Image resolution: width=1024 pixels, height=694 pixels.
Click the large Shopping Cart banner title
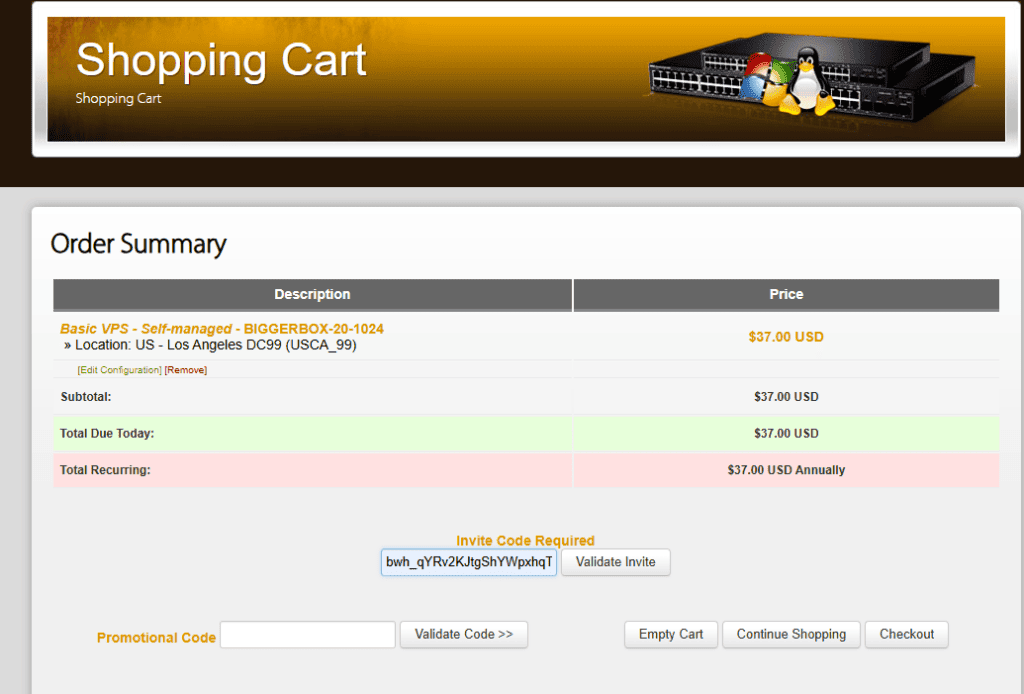221,60
